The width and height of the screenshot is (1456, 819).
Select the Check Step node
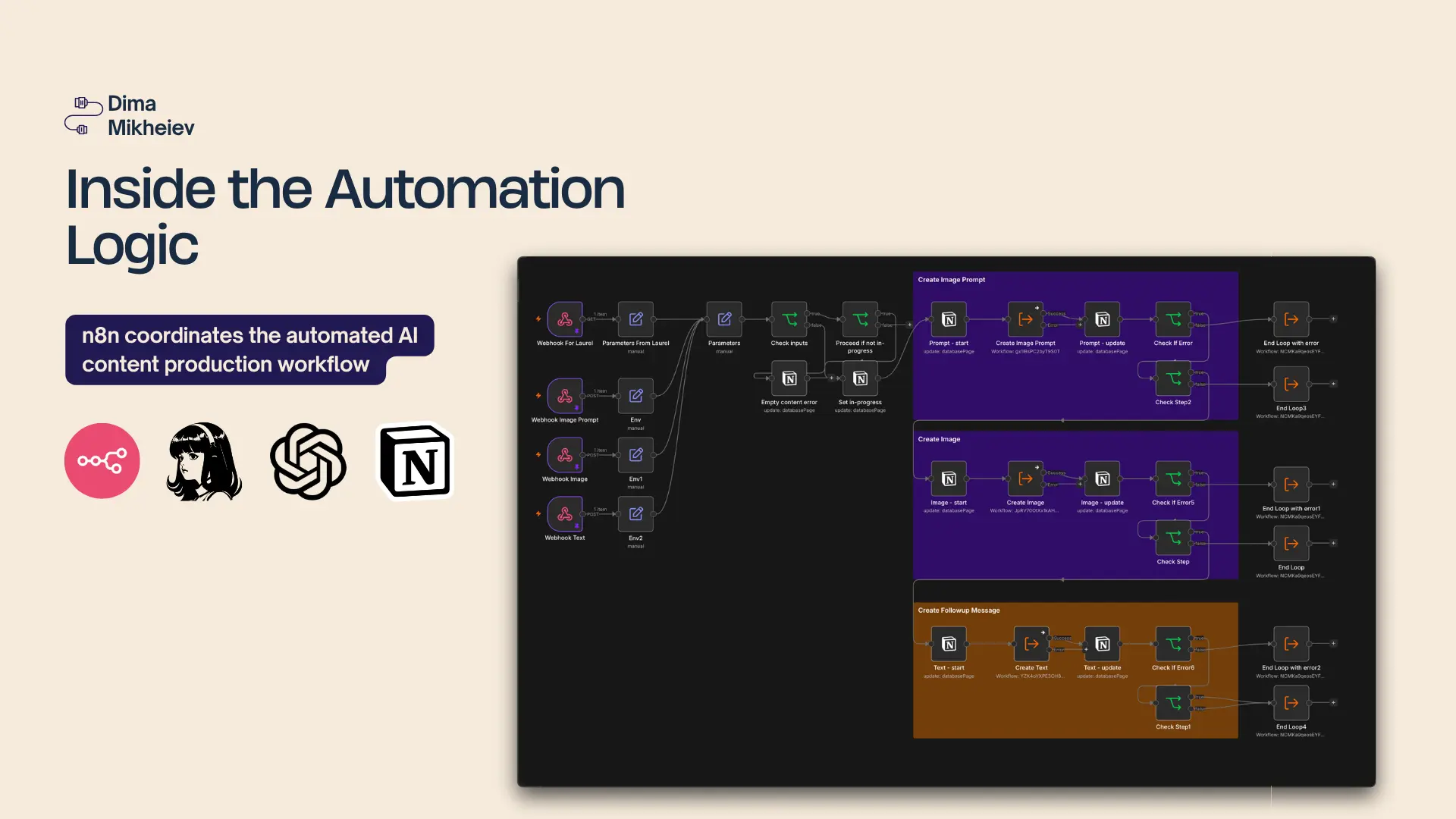[1173, 538]
